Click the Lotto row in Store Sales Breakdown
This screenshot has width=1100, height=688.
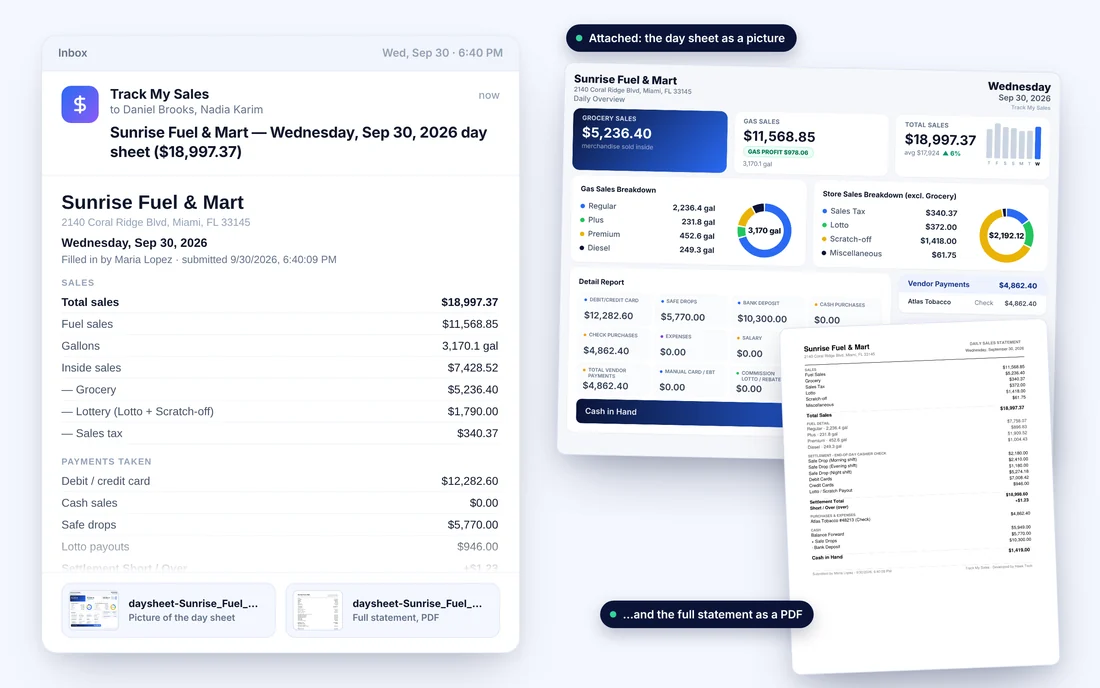[x=890, y=226]
